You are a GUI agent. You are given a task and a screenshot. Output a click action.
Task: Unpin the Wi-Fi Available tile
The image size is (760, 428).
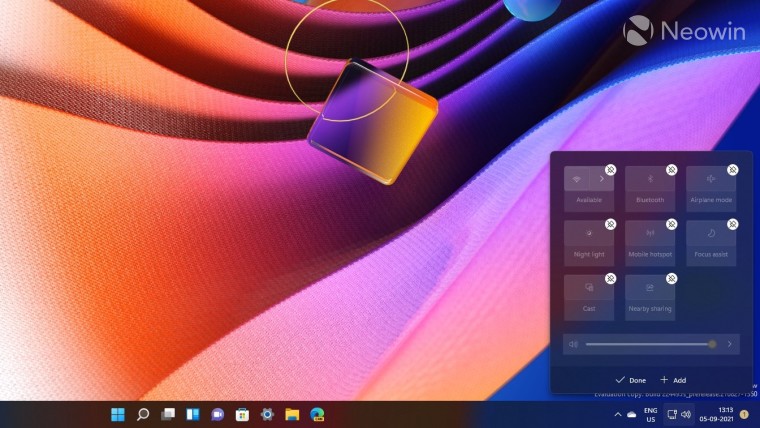click(x=610, y=170)
